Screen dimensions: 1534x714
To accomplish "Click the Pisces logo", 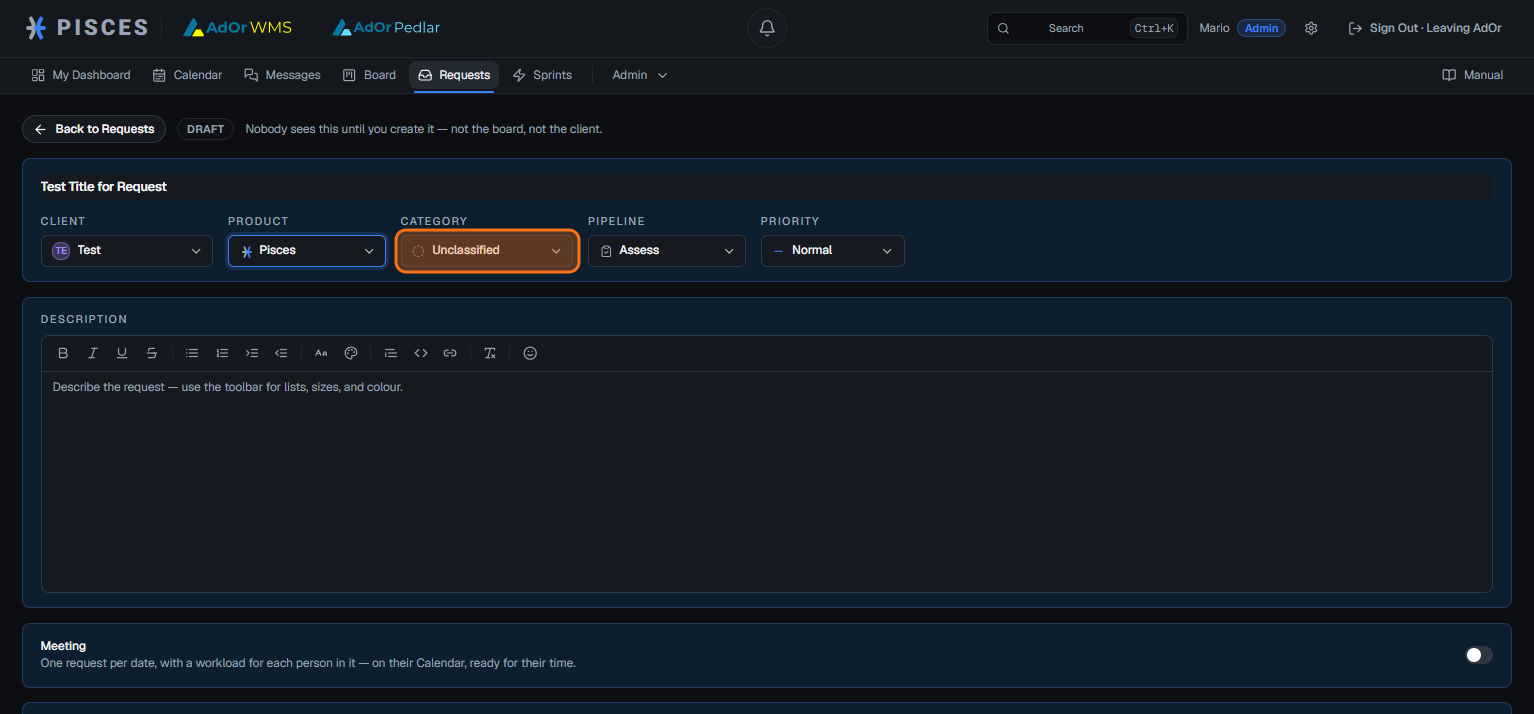I will pyautogui.click(x=86, y=28).
